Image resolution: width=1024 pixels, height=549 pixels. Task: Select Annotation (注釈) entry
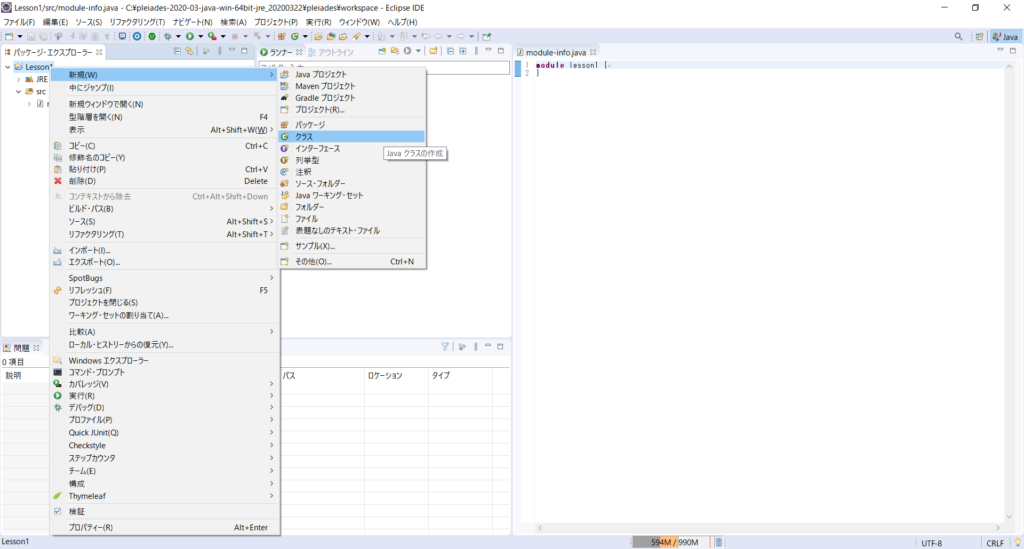click(352, 172)
